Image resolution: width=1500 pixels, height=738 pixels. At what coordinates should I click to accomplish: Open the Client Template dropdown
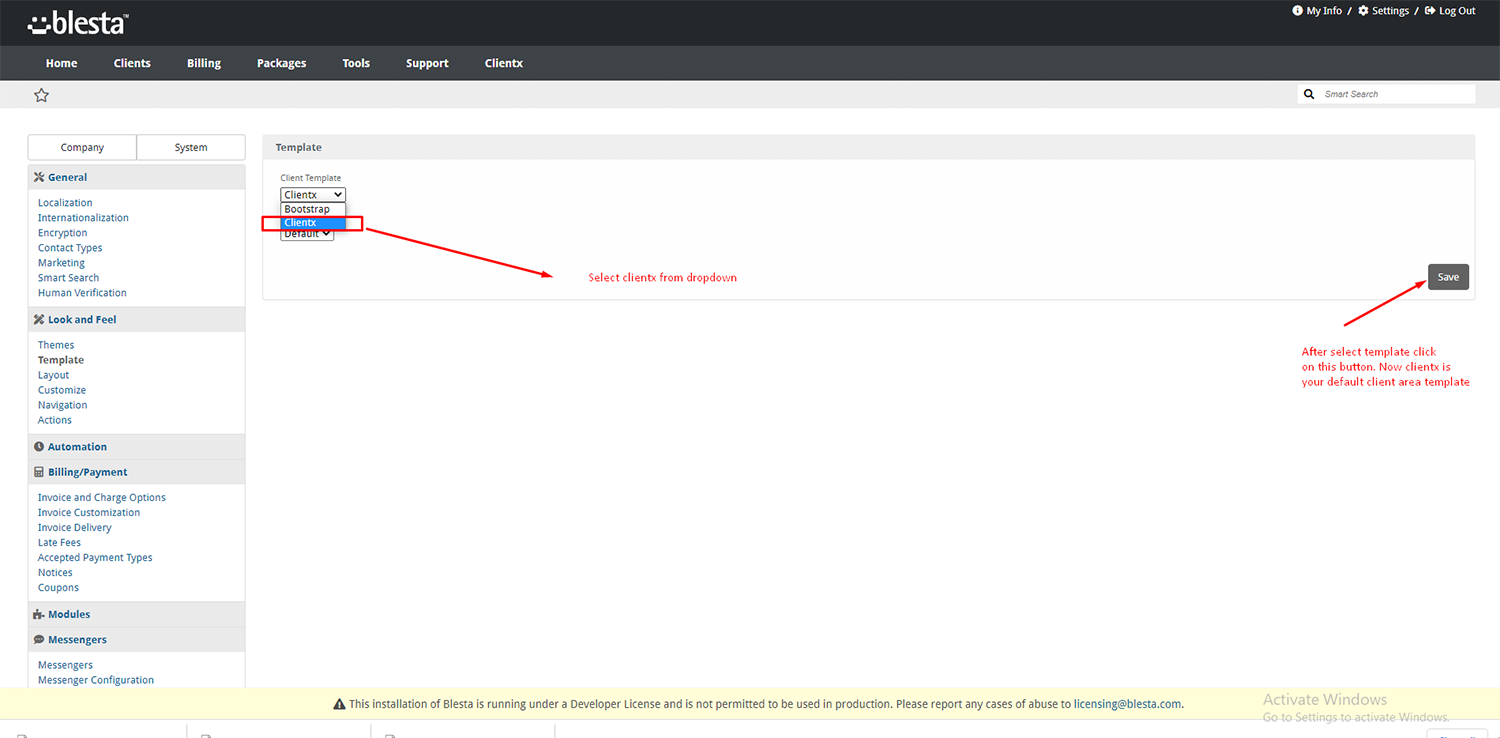(x=313, y=195)
